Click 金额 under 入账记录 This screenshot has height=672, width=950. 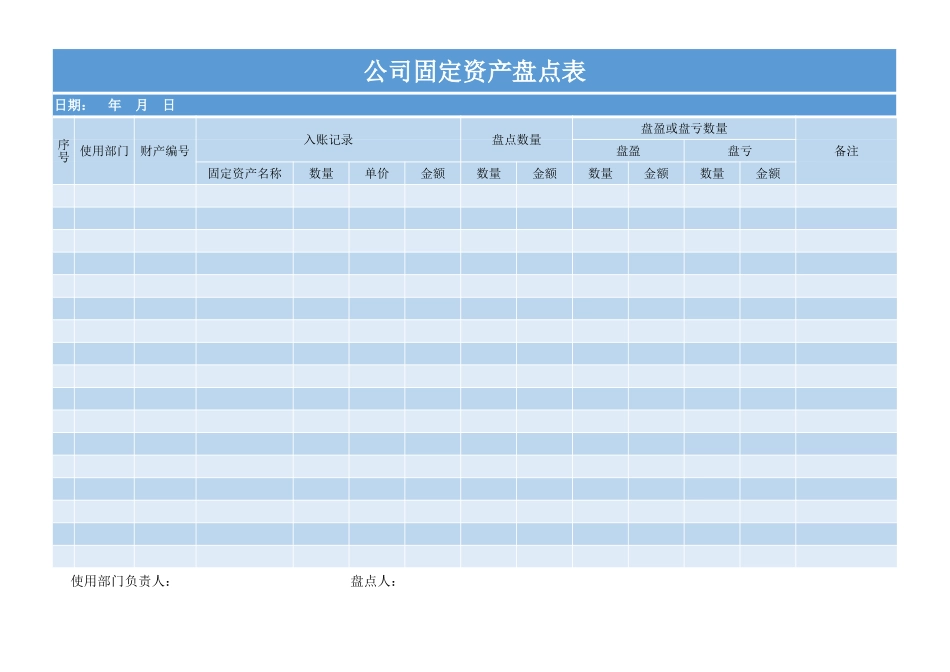433,173
